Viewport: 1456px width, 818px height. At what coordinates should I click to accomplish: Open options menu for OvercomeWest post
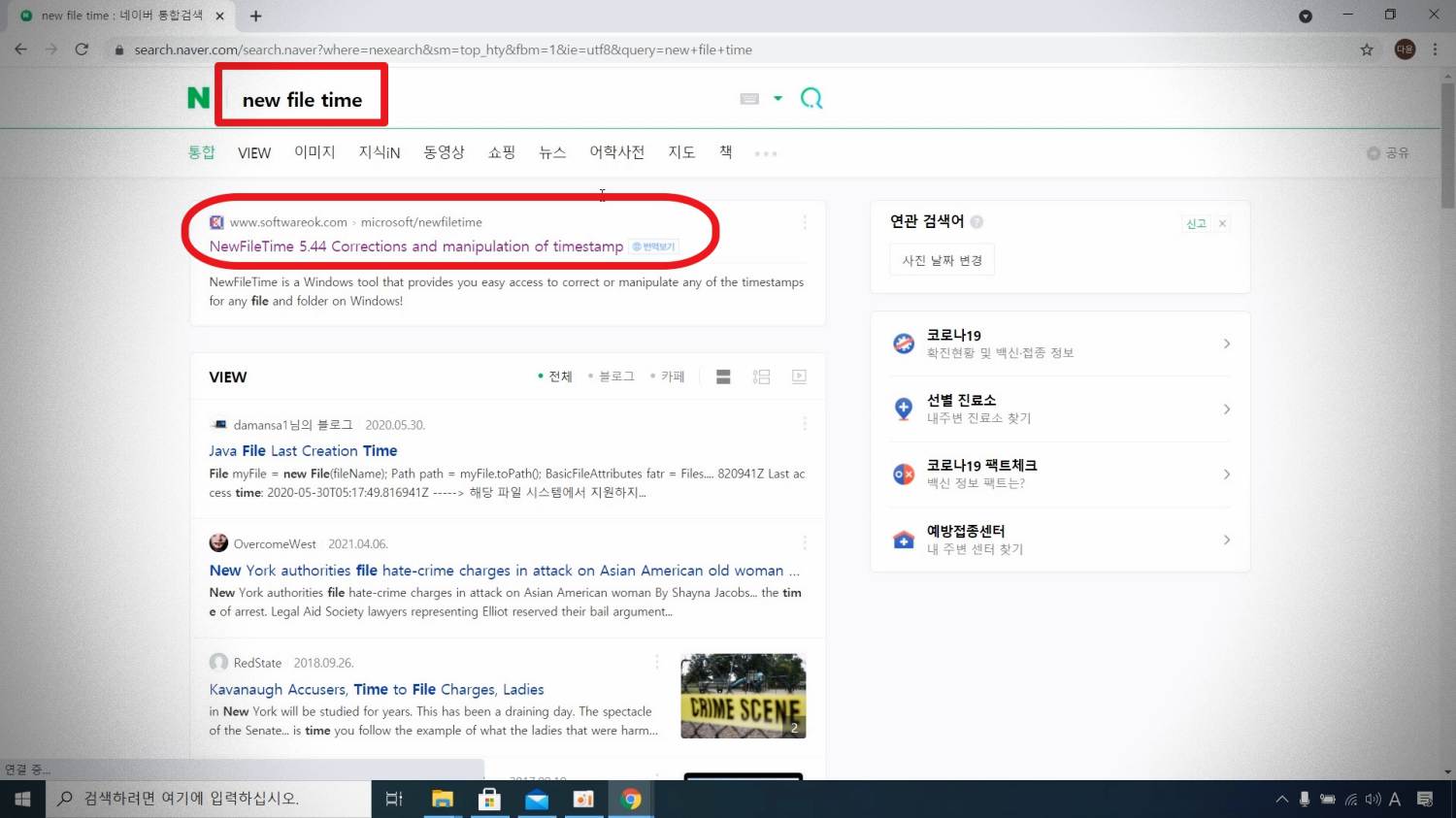click(x=805, y=543)
